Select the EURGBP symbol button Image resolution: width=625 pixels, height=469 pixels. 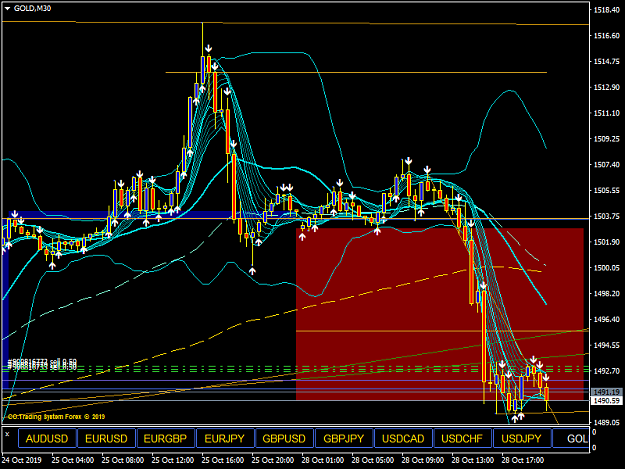tap(165, 438)
